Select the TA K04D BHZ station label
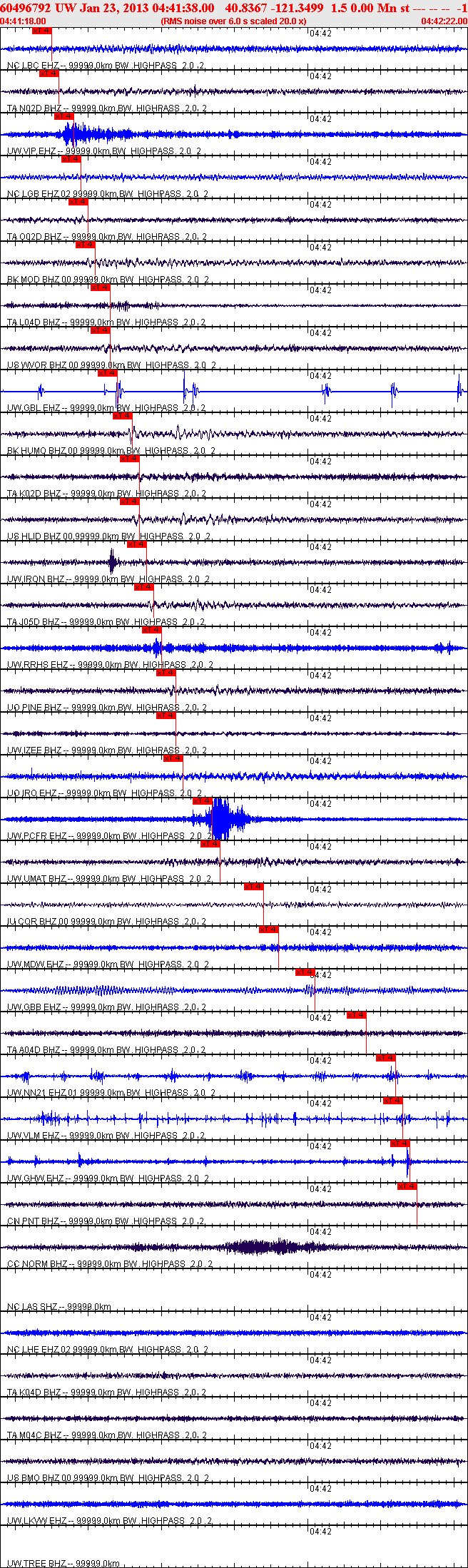The width and height of the screenshot is (468, 1568). 106,1393
